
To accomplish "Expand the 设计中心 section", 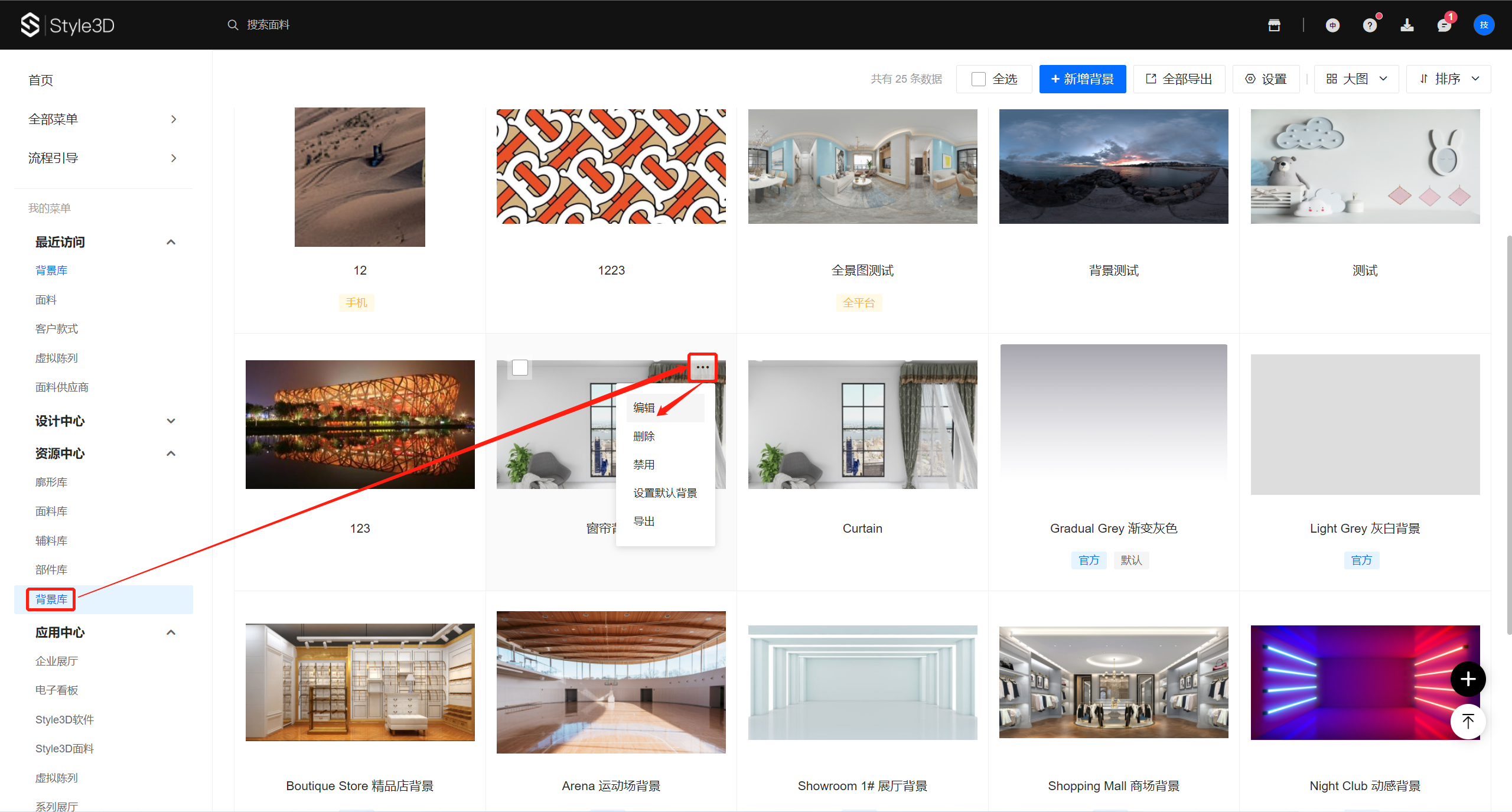I will (171, 421).
